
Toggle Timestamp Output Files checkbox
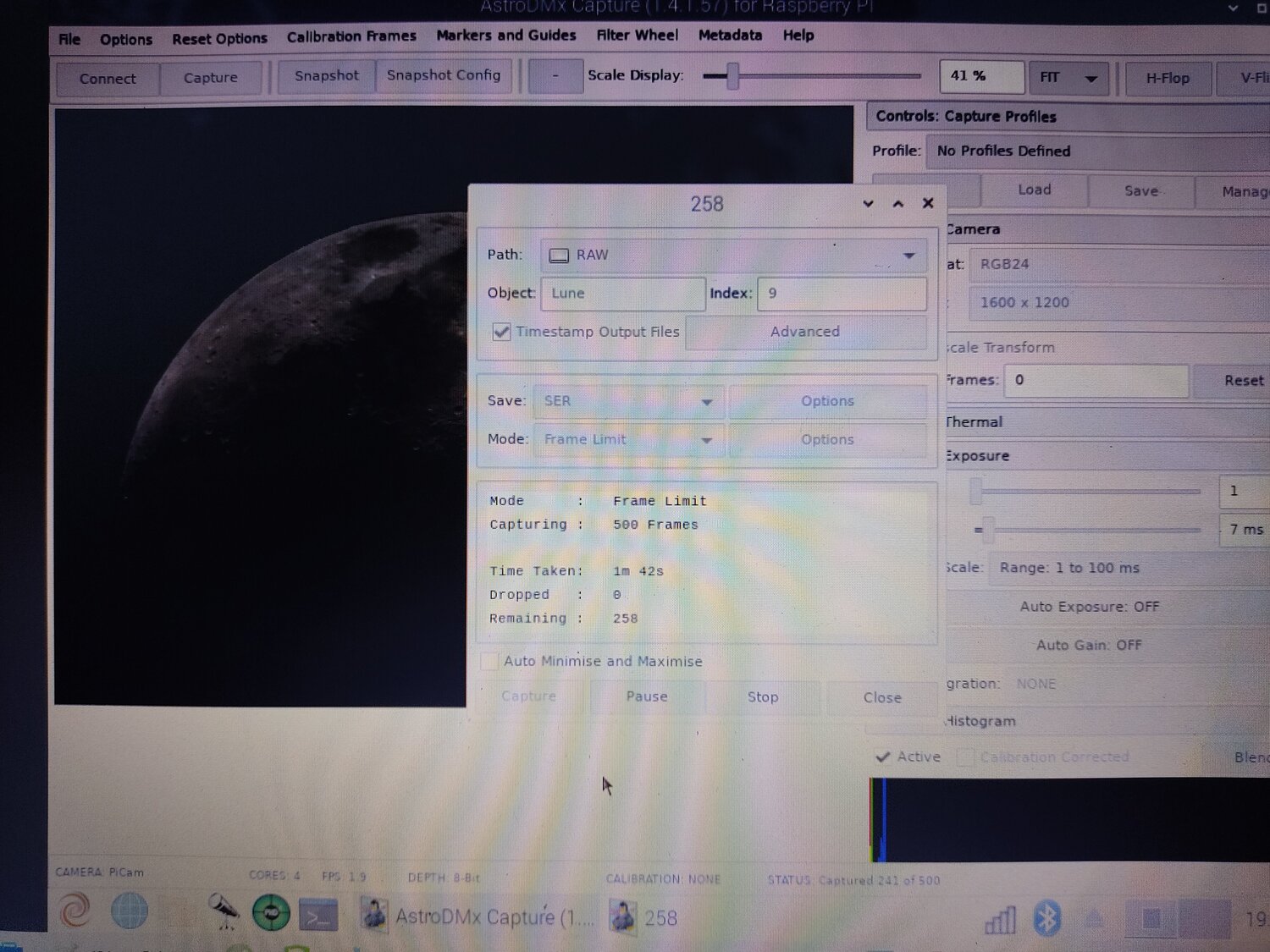click(x=501, y=332)
